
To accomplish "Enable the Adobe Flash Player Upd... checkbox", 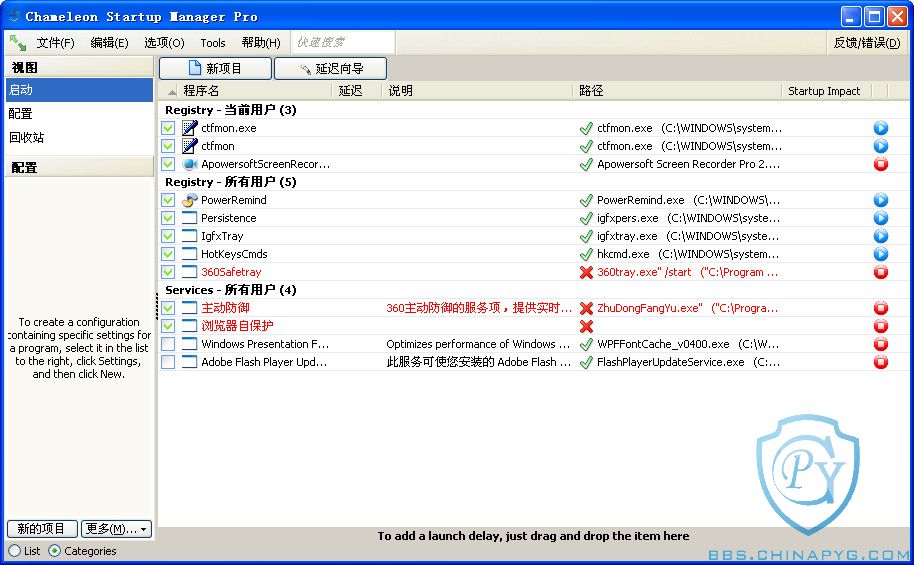I will (x=168, y=362).
